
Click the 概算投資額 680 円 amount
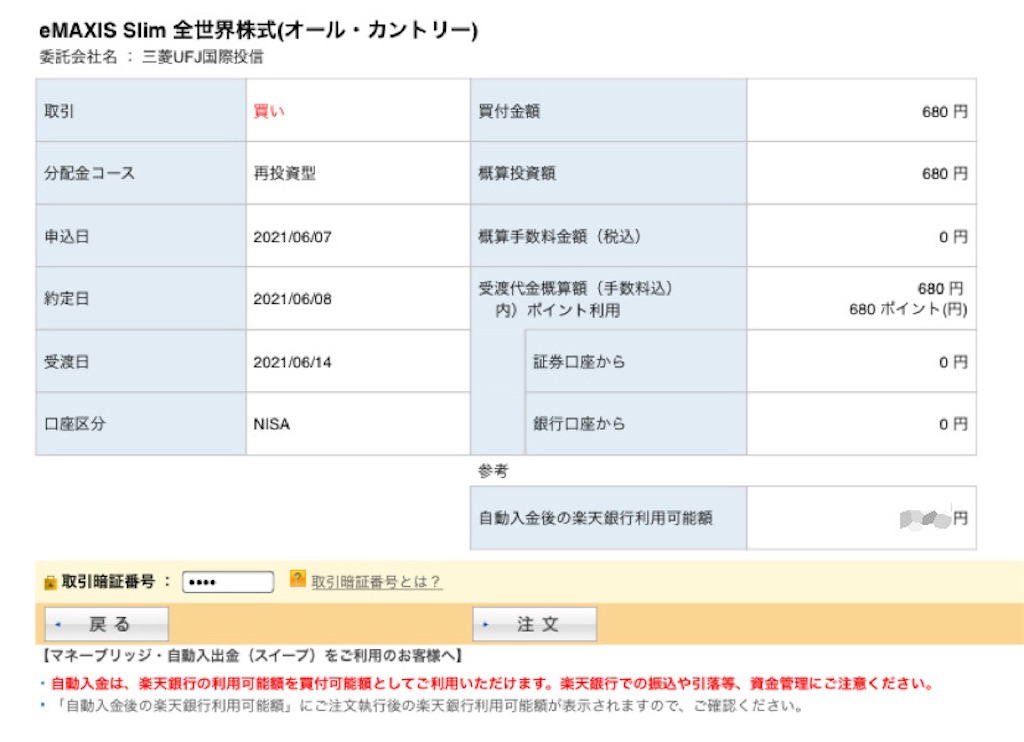pos(944,174)
